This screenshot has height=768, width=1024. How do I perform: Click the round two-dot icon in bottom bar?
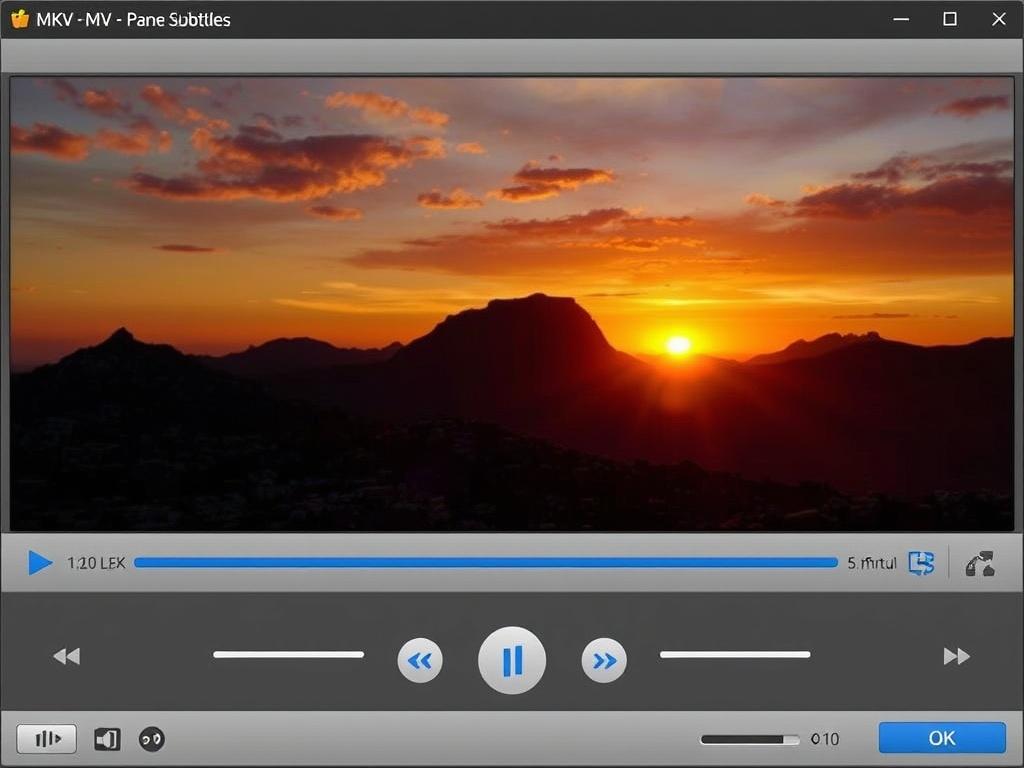(151, 739)
